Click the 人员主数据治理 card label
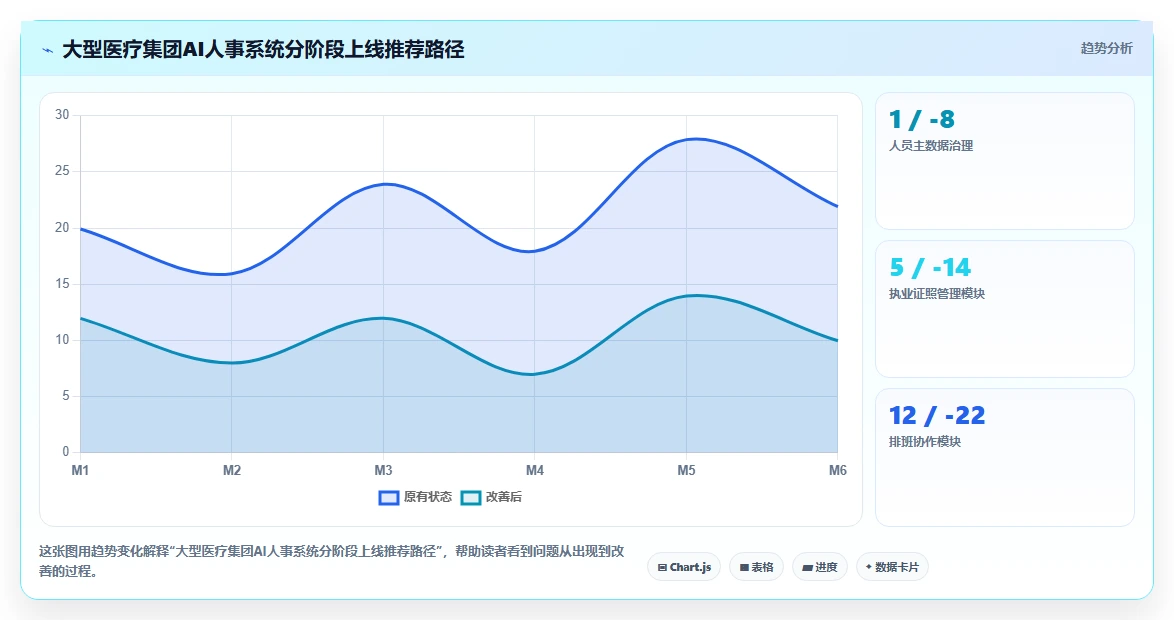Screen dimensions: 1174x620 pyautogui.click(x=931, y=146)
